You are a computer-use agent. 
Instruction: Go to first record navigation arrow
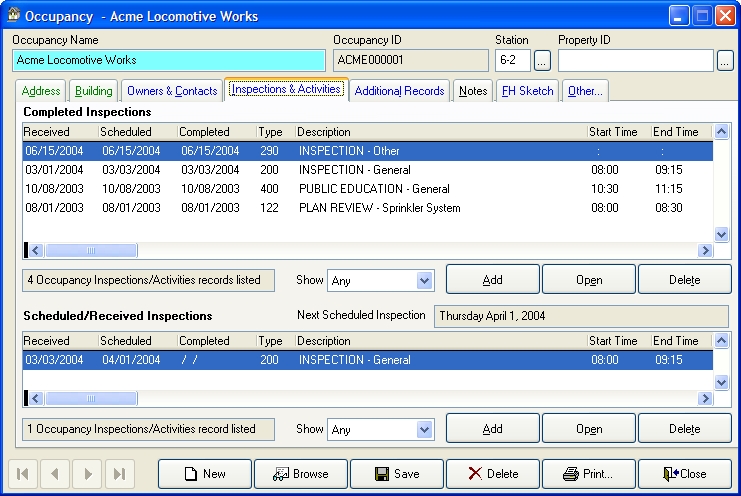23,474
